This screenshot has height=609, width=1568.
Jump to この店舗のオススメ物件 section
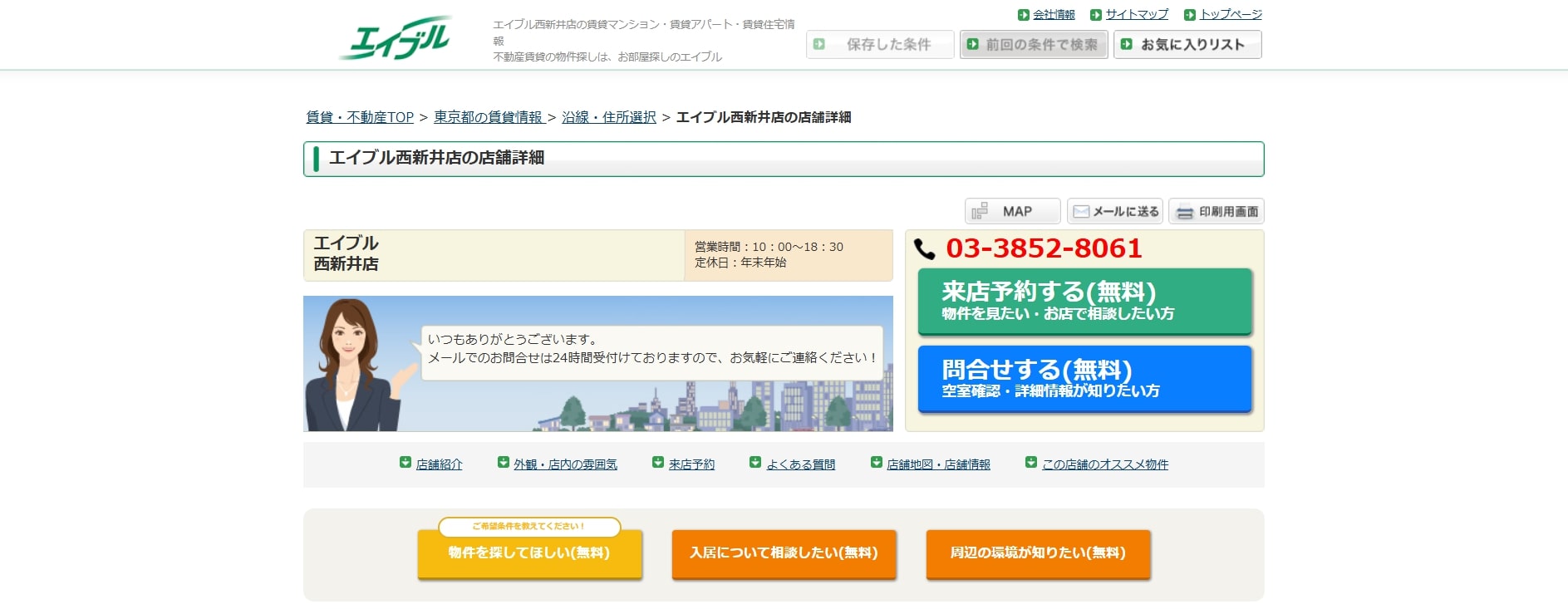tap(1105, 464)
